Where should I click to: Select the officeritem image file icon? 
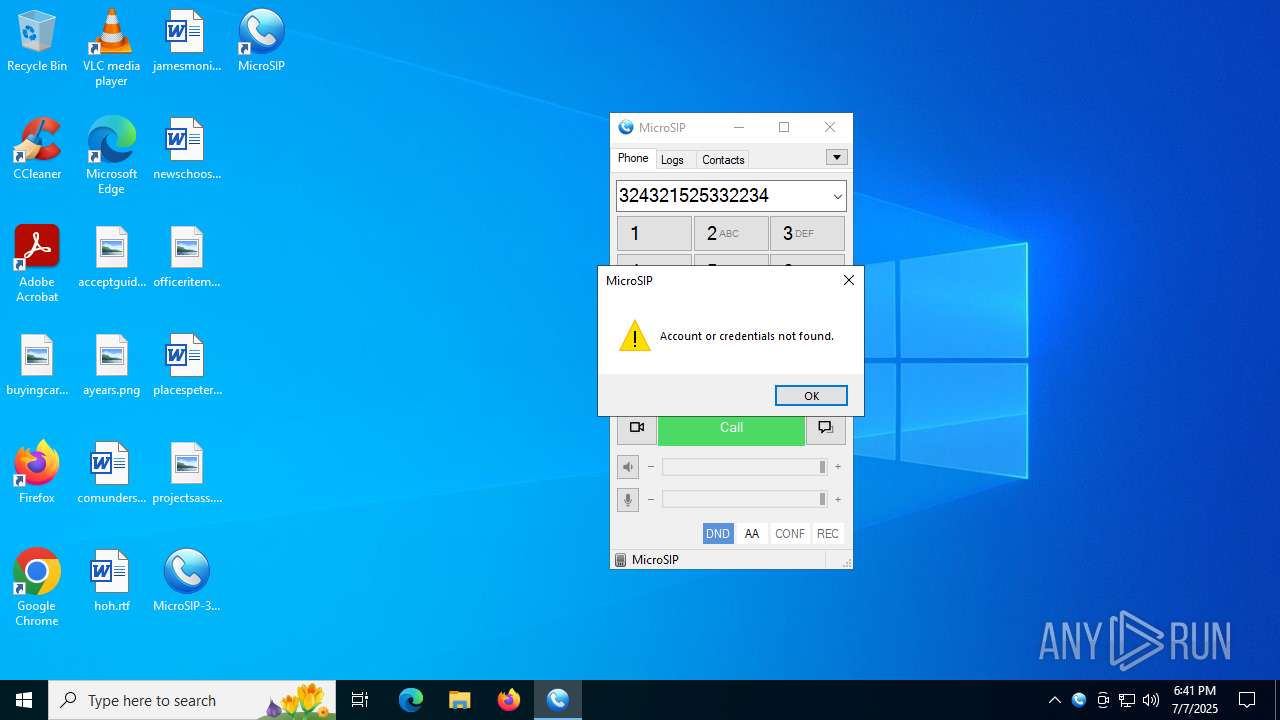[186, 258]
